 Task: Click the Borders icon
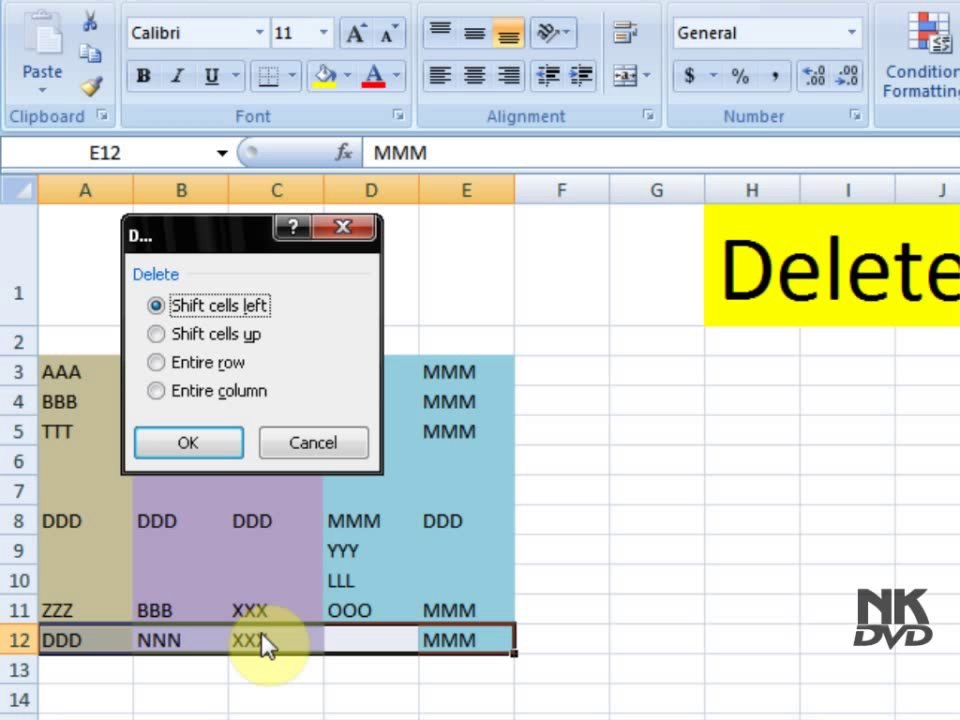268,76
